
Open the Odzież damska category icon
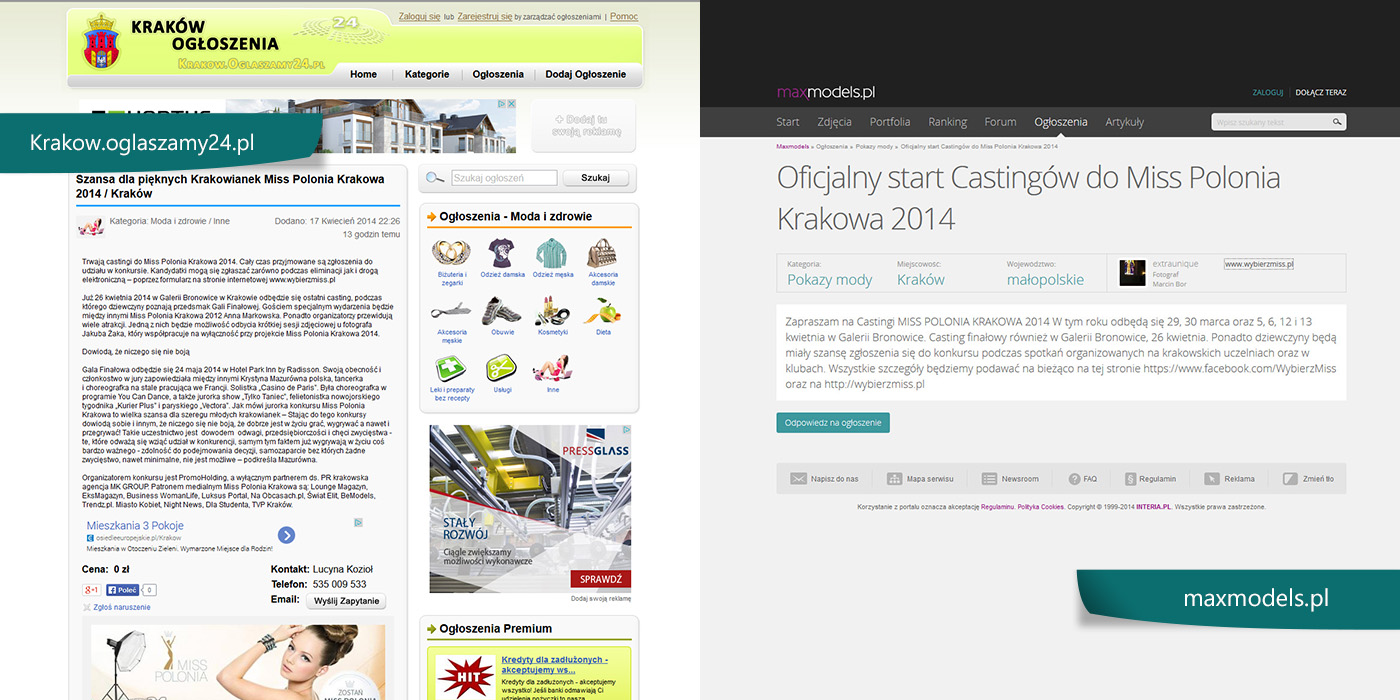502,253
